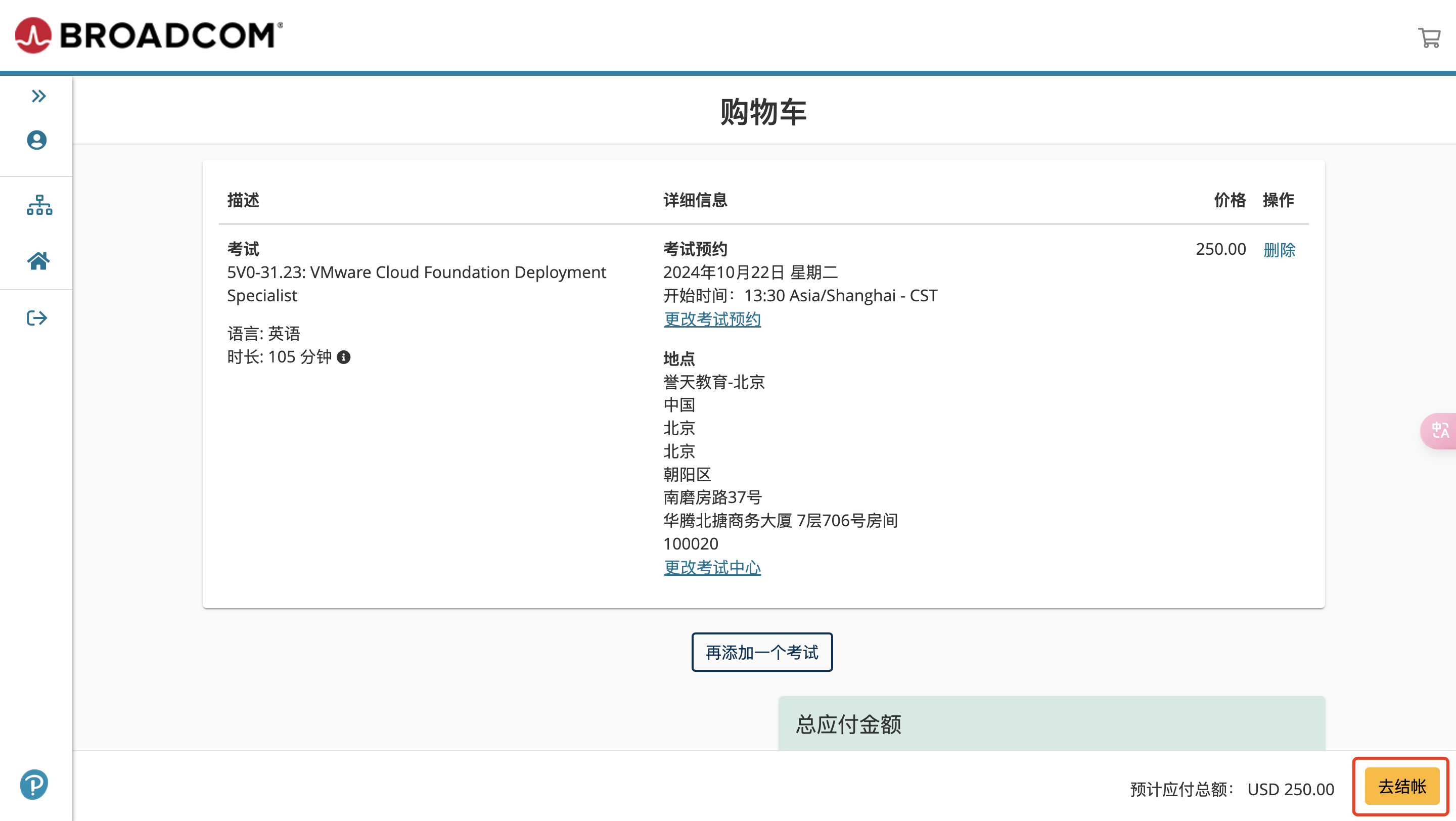Click the 描述 column header
Screen dimensions: 1456x821
pyautogui.click(x=243, y=200)
